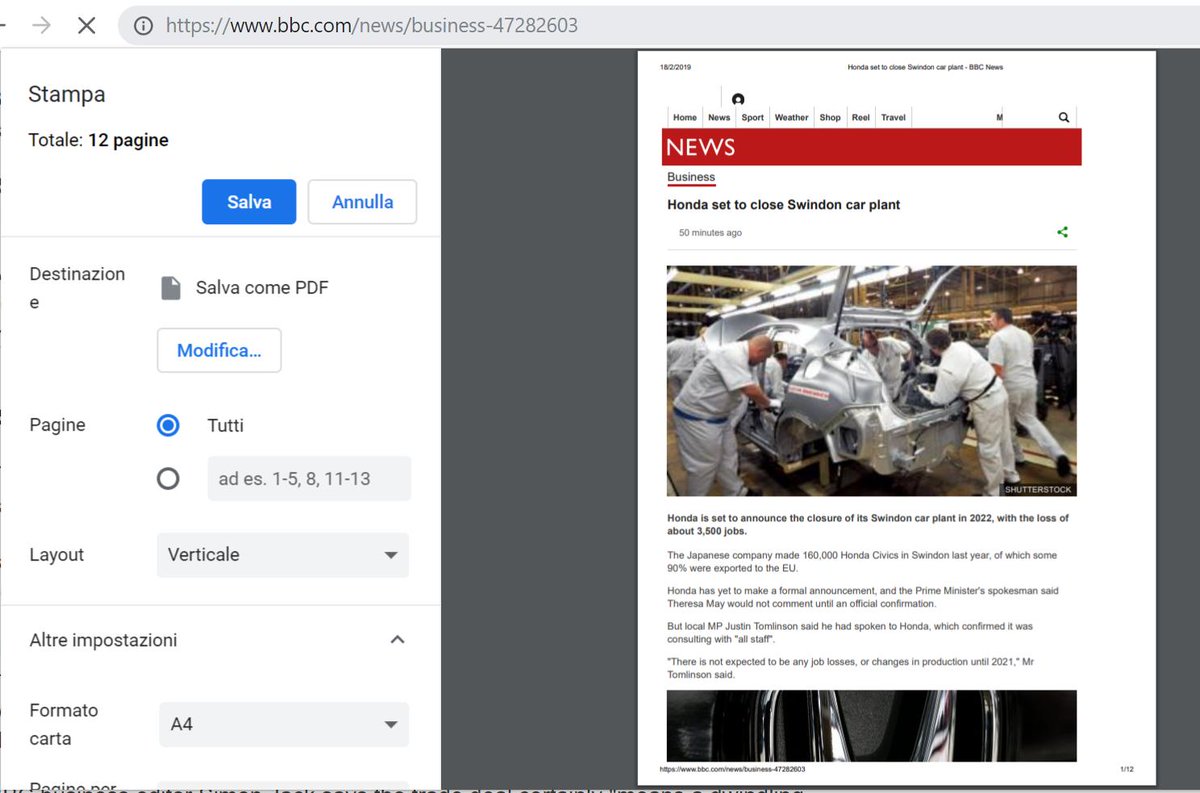
Task: Click the BBC URL in the address bar
Action: [x=372, y=26]
